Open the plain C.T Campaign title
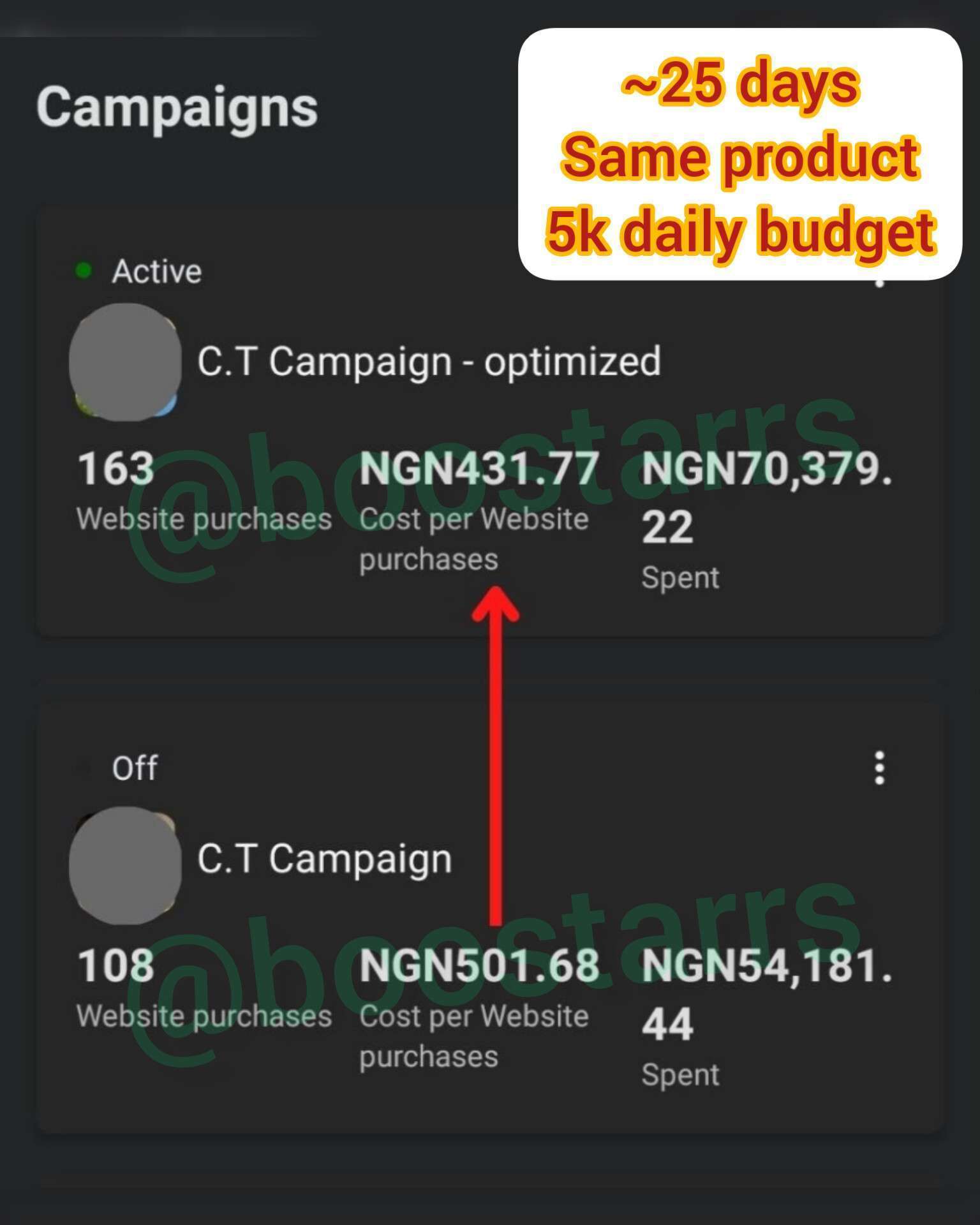 [x=324, y=859]
